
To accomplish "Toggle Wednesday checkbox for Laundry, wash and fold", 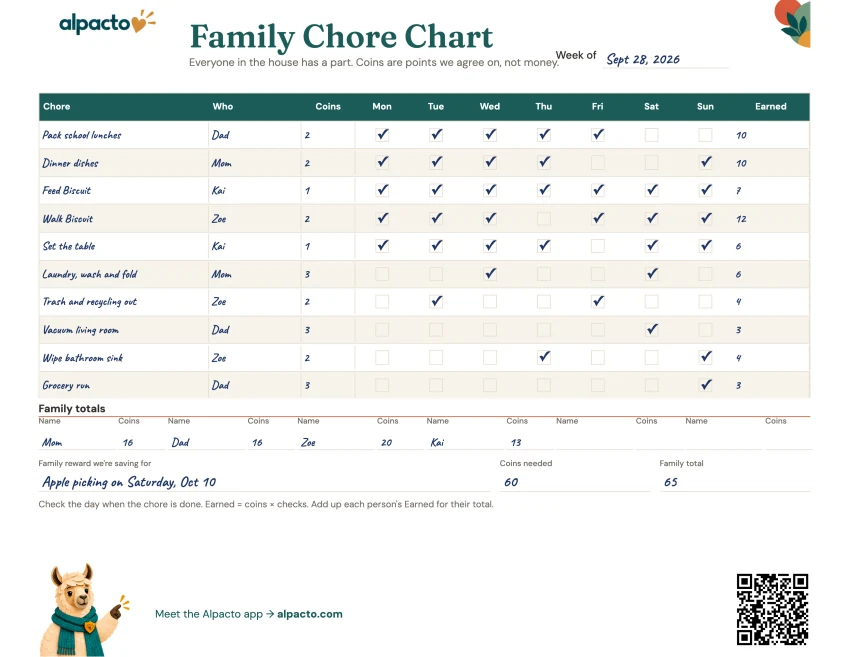I will pyautogui.click(x=490, y=274).
